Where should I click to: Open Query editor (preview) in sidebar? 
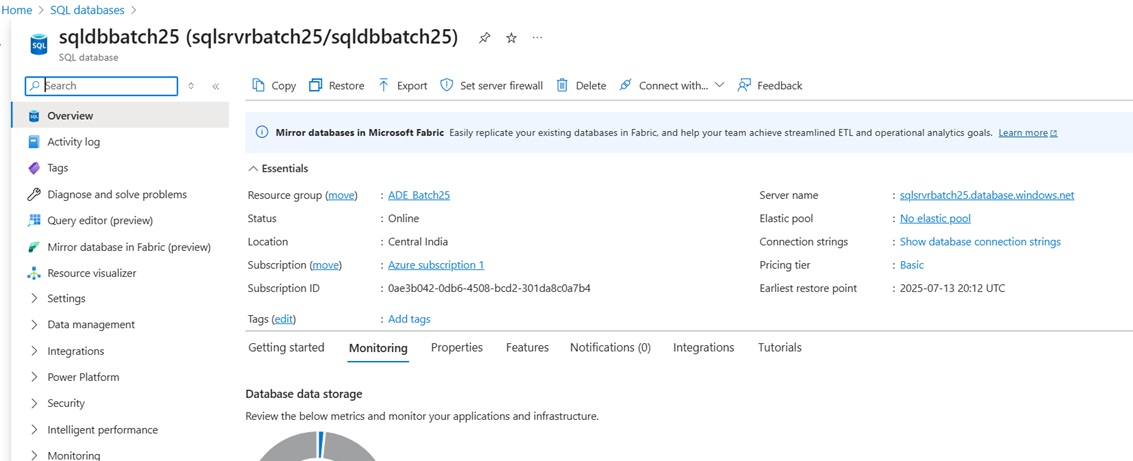coord(100,220)
